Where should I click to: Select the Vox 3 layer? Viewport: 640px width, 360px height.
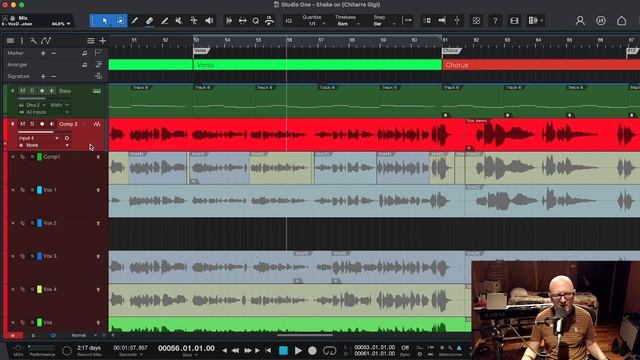click(x=50, y=256)
